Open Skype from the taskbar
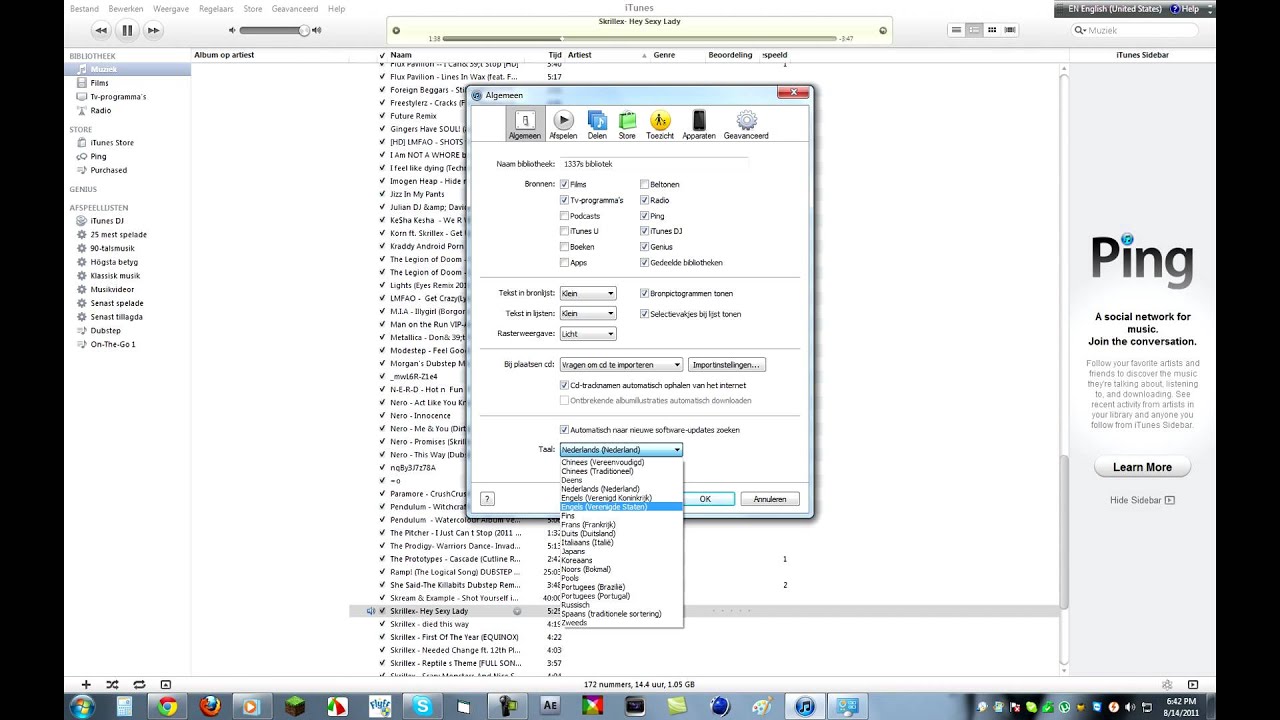 [422, 706]
